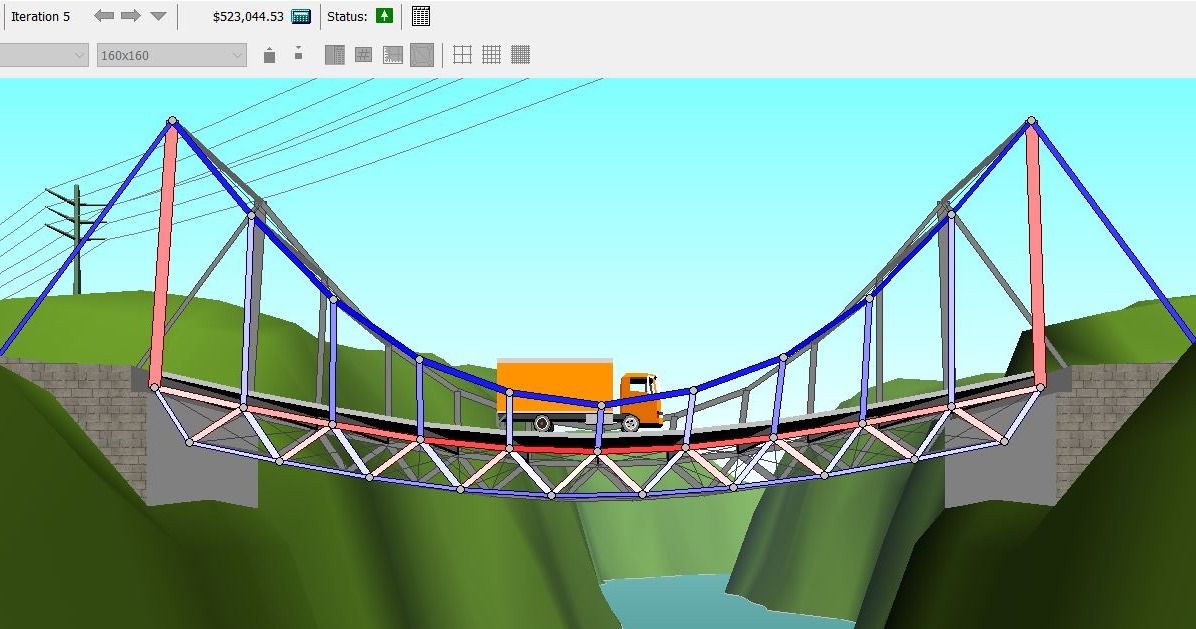Click the left red tower member
1196x629 pixels.
coord(163,254)
